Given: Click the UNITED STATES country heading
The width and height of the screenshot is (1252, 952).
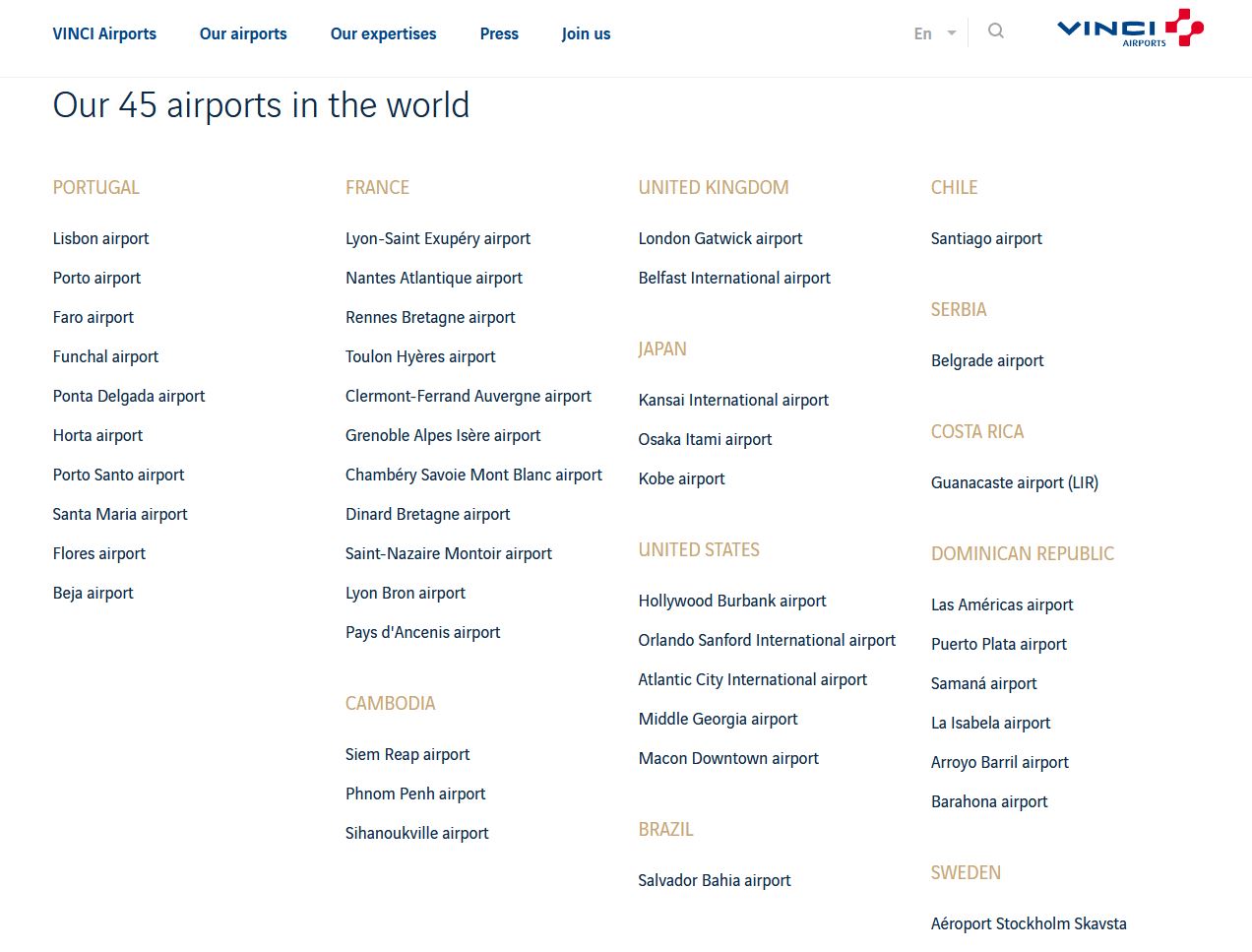Looking at the screenshot, I should pos(699,549).
